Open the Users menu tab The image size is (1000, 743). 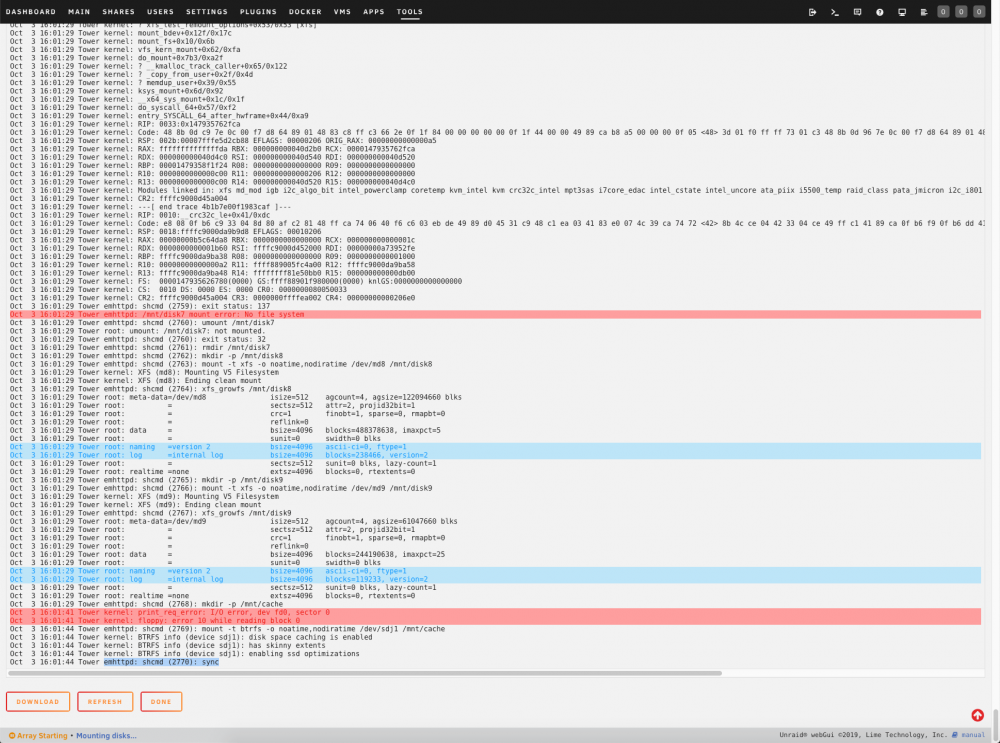tap(160, 11)
